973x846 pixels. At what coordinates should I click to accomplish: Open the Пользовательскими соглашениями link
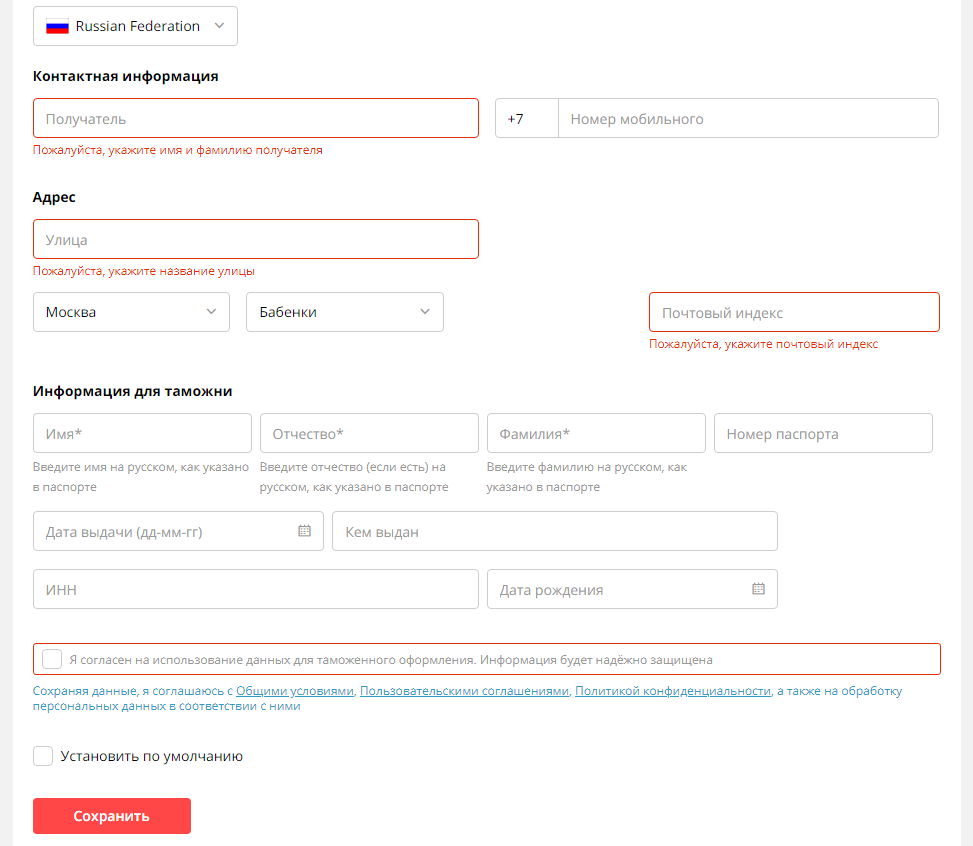[464, 691]
